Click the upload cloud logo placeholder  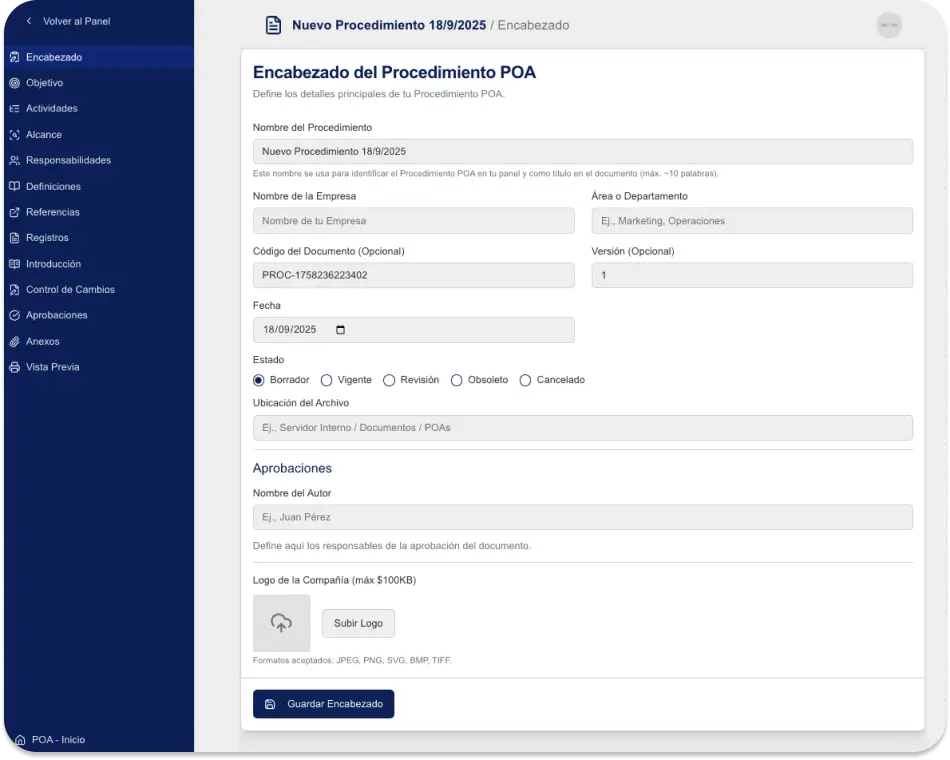(281, 623)
